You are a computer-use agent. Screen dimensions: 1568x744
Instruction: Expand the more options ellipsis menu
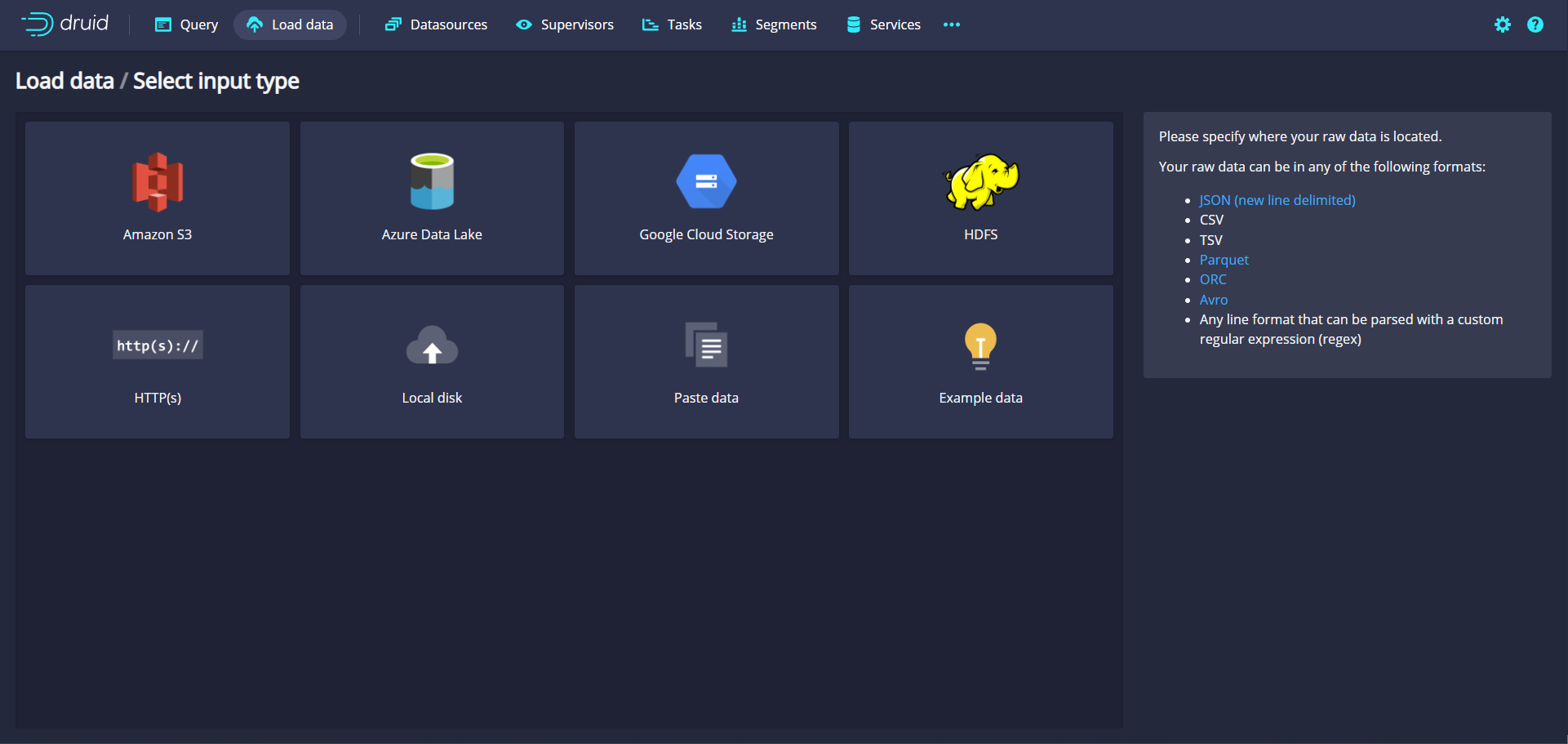click(x=952, y=25)
